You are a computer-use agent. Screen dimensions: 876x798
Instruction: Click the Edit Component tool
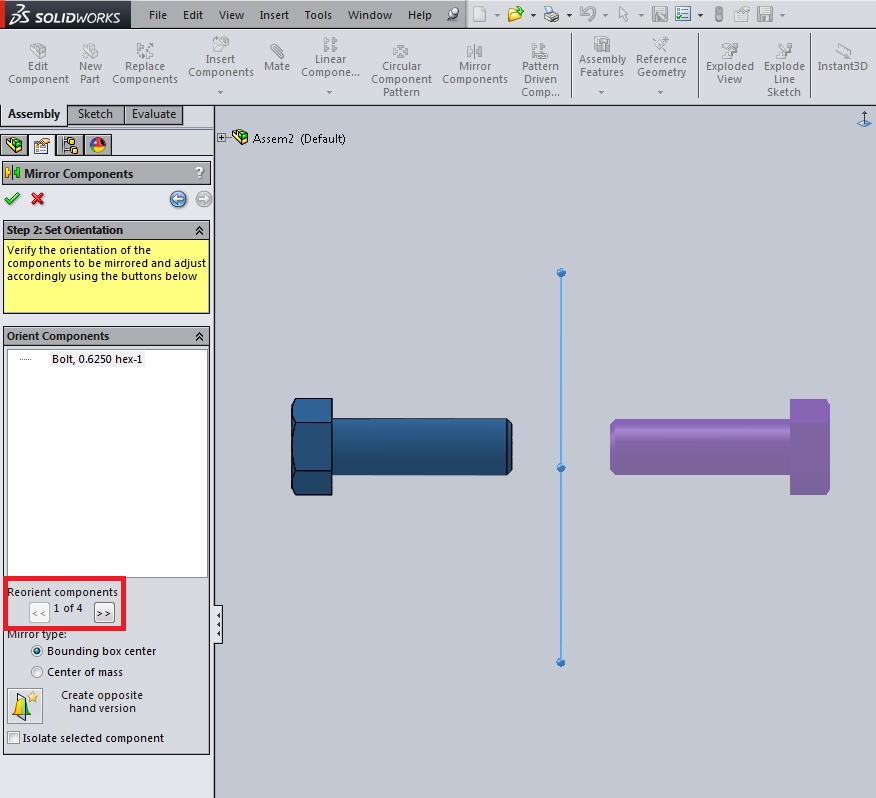tap(38, 64)
